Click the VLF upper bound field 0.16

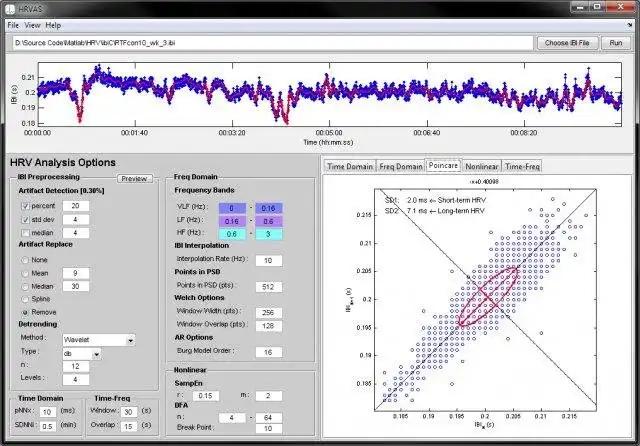tap(269, 208)
